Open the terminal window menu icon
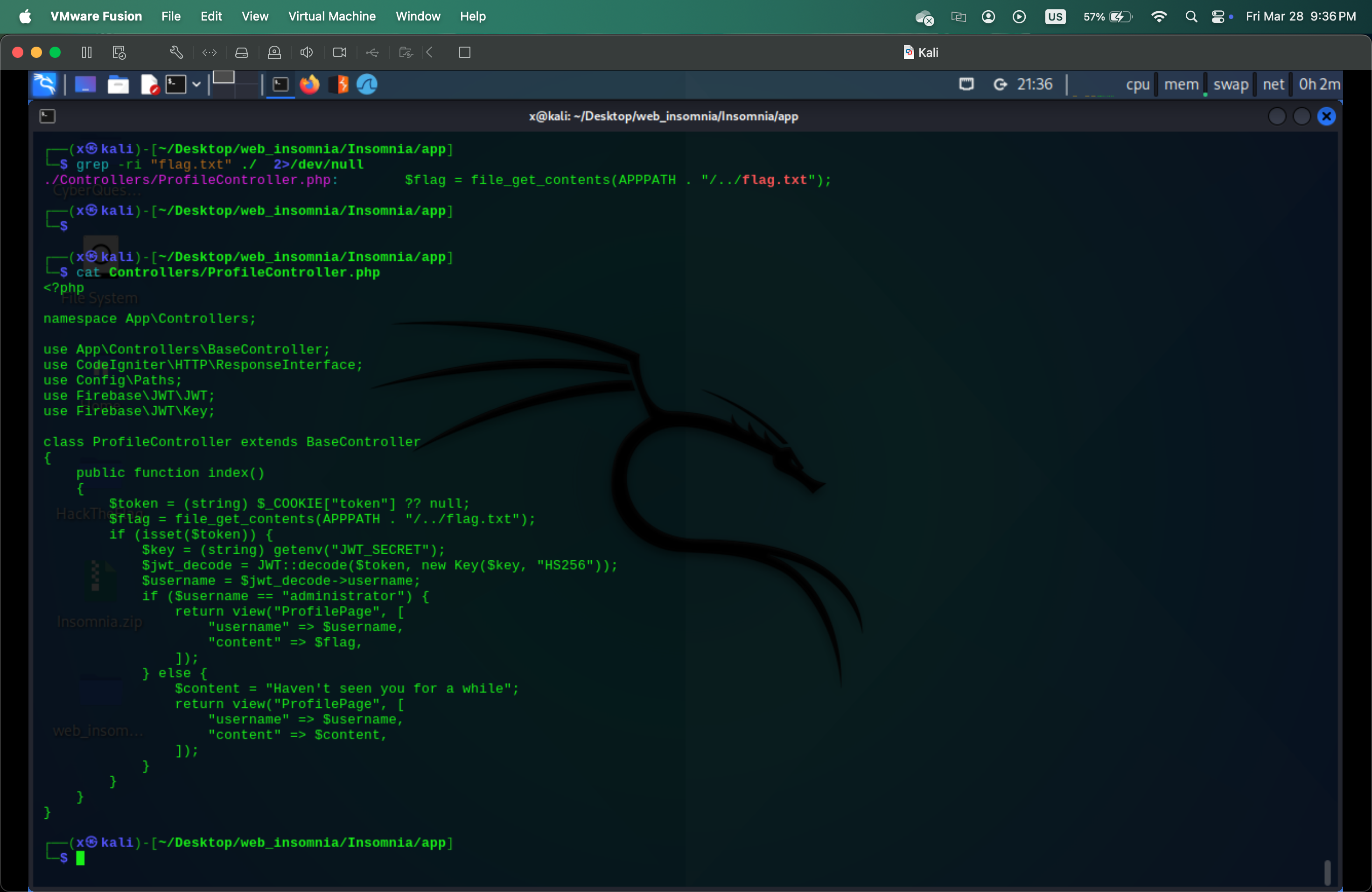This screenshot has height=892, width=1372. (47, 116)
